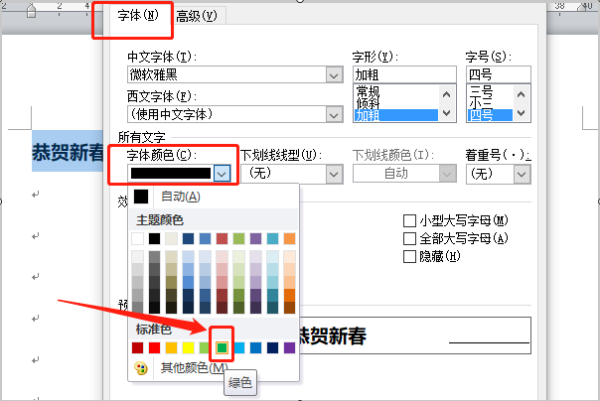The height and width of the screenshot is (401, 600).
Task: Pick black in the theme colors row
Action: pyautogui.click(x=154, y=239)
